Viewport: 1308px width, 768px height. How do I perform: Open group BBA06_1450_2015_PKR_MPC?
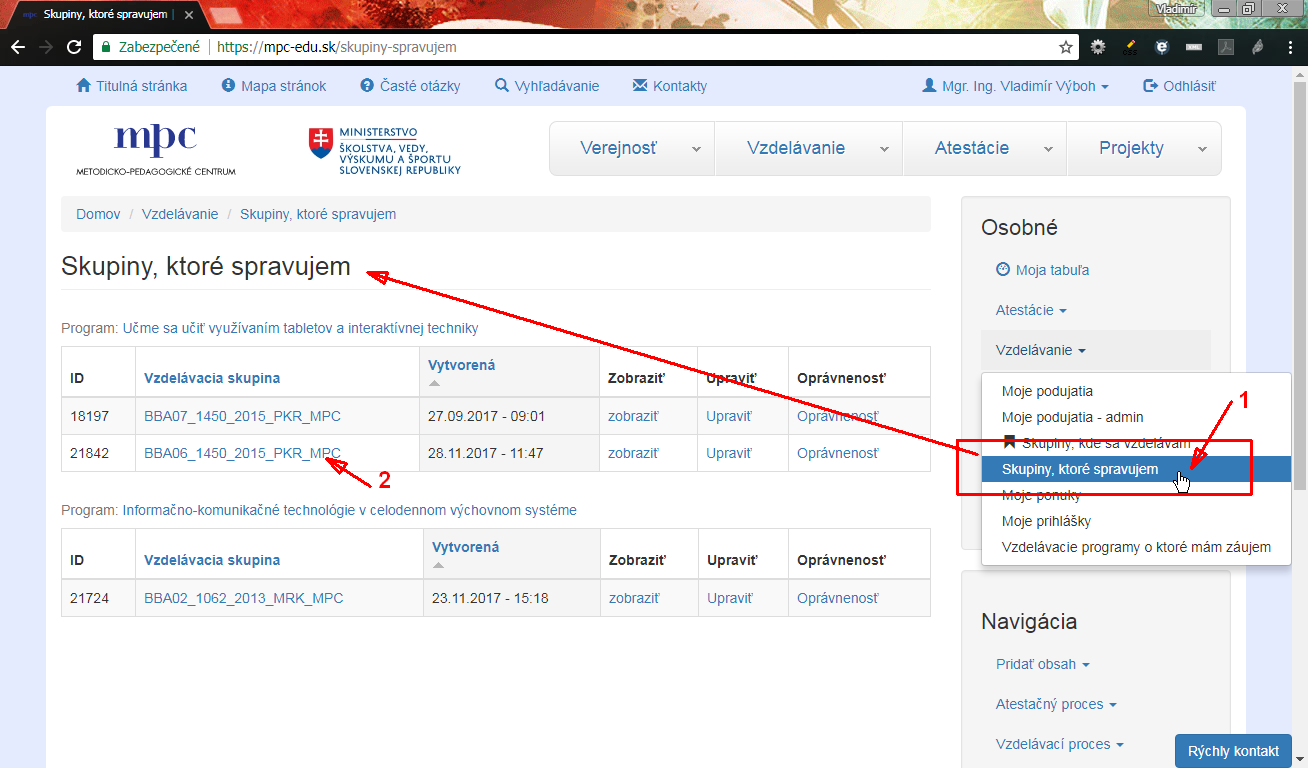(x=242, y=453)
